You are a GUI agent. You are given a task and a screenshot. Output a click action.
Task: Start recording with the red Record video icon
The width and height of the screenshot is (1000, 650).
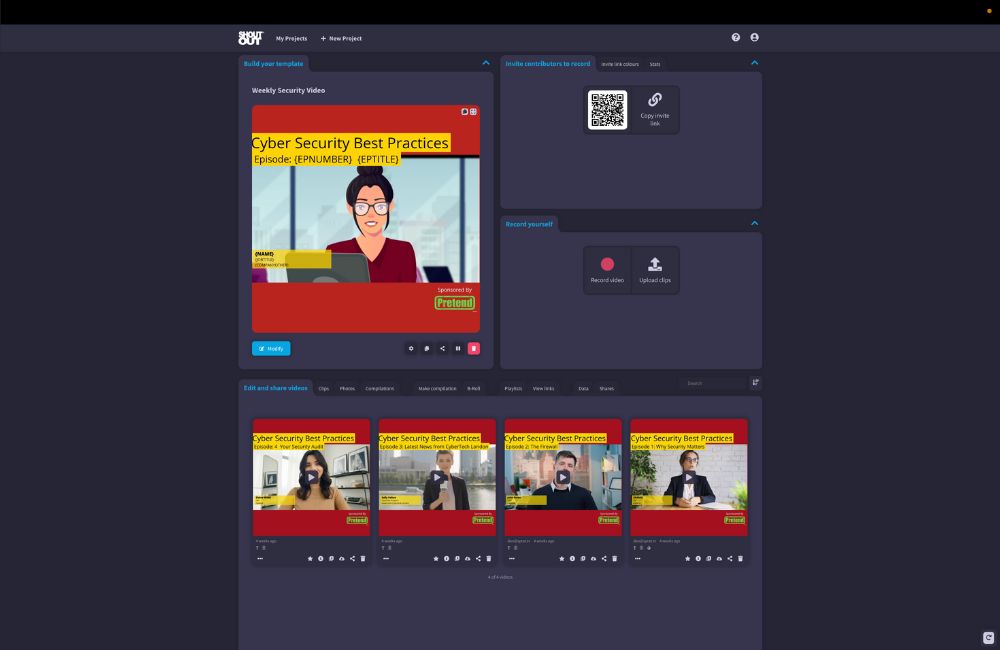[x=607, y=264]
